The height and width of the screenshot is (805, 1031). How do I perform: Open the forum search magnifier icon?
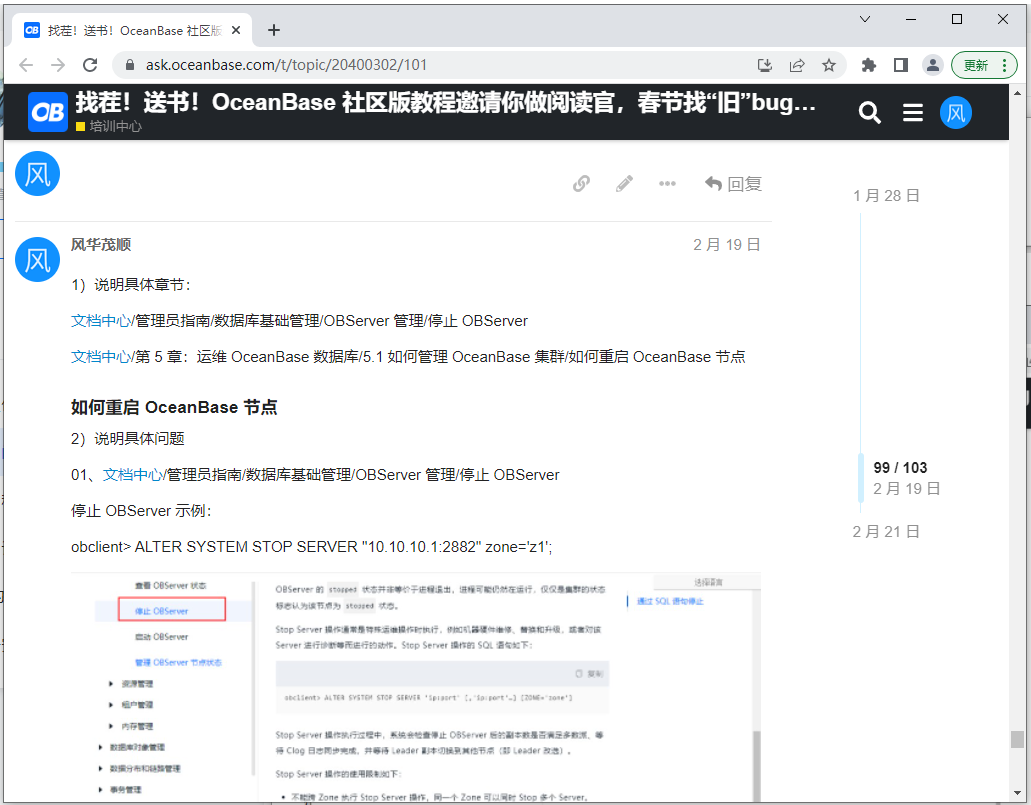869,113
